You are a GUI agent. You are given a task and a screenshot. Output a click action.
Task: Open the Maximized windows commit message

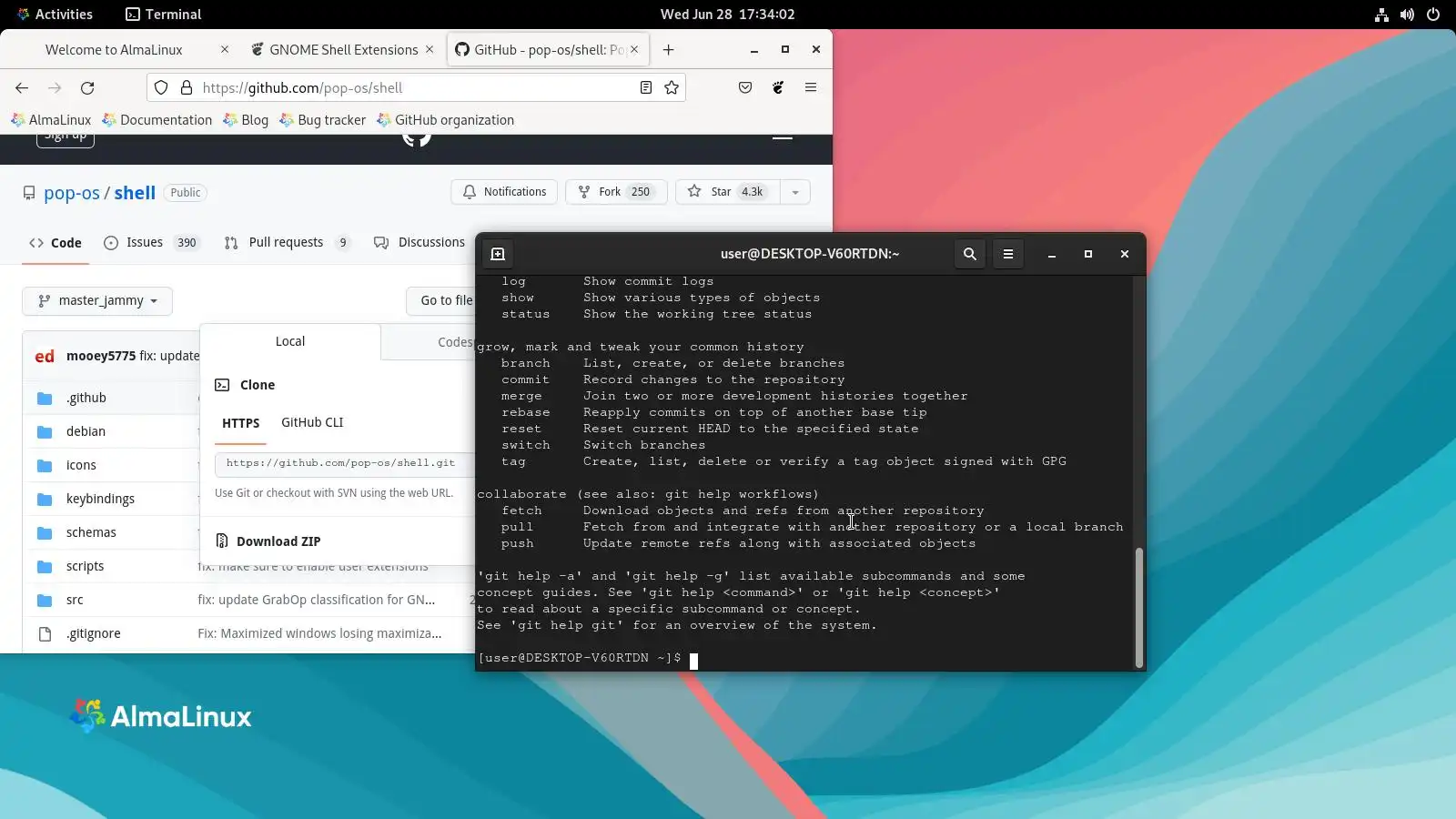click(x=319, y=633)
